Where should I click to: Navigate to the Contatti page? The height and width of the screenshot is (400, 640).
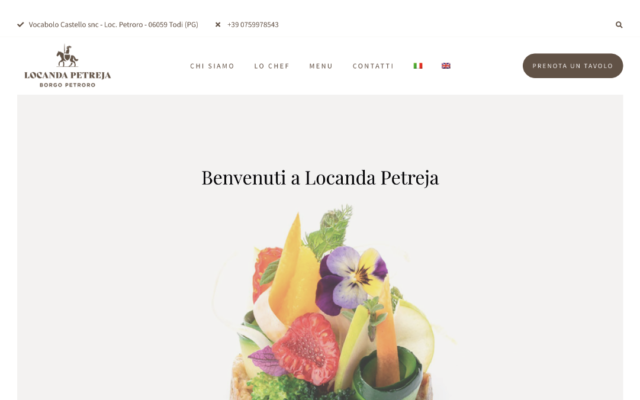click(x=373, y=66)
